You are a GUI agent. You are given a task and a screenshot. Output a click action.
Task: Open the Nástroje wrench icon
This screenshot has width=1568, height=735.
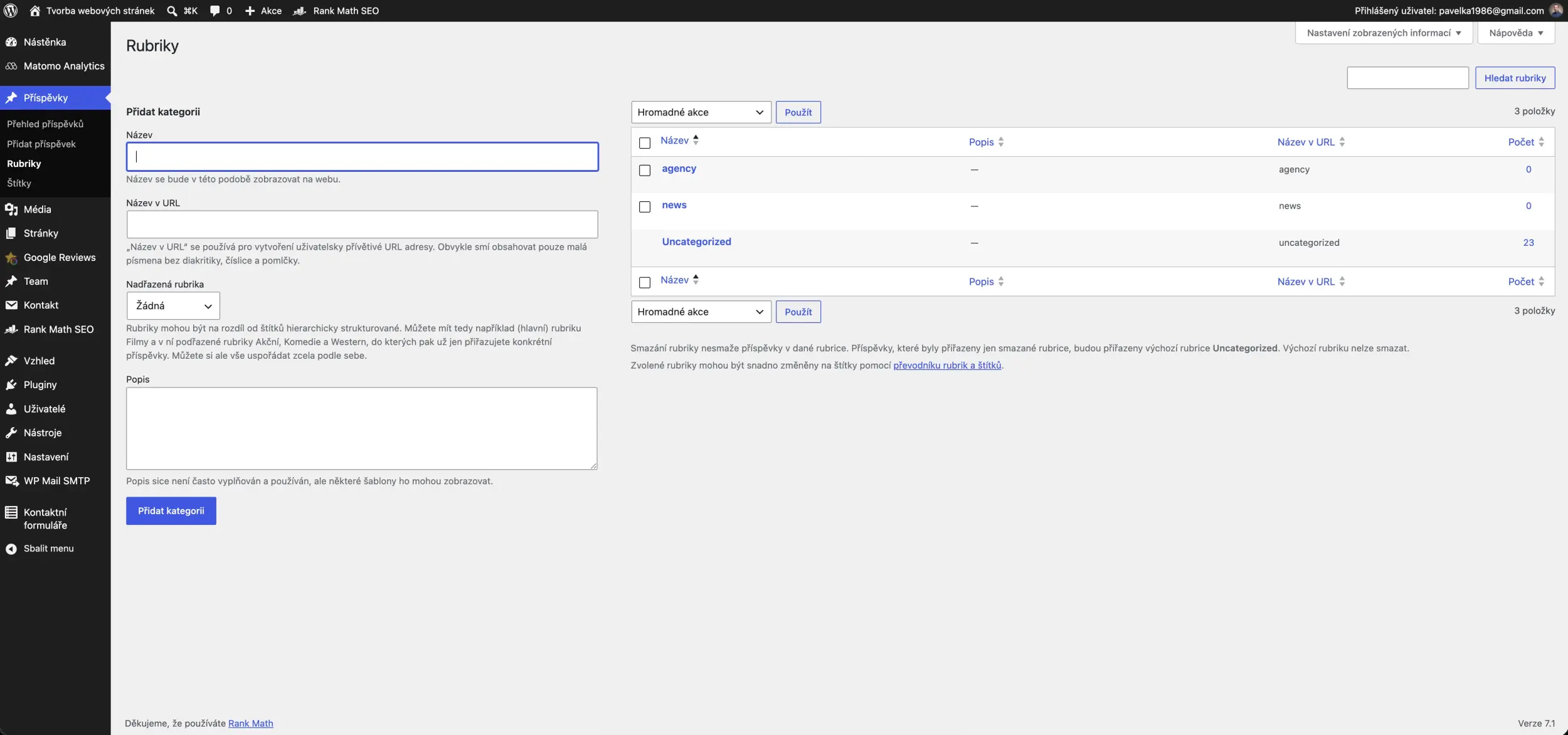point(11,433)
